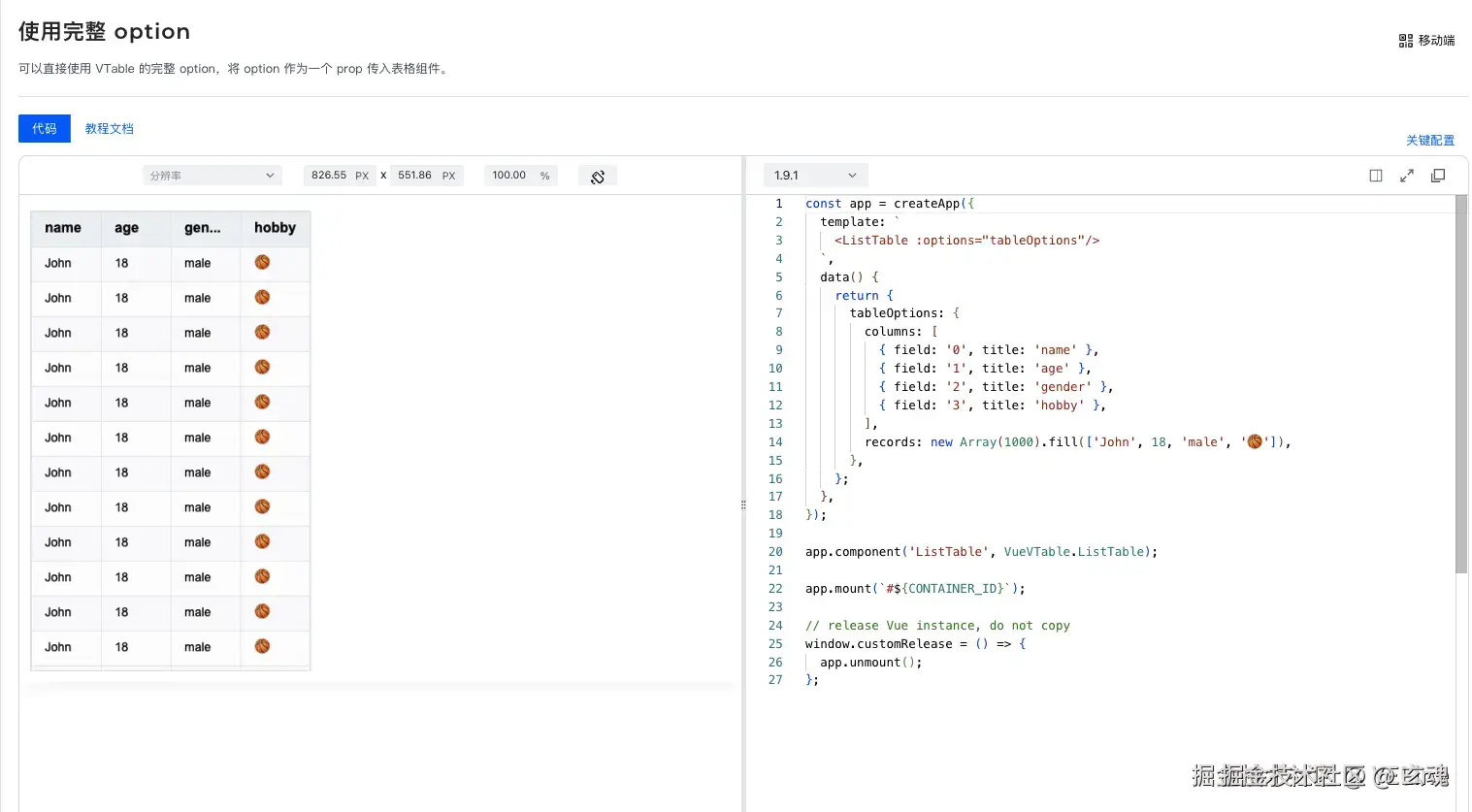Click the pane divider drag handle
This screenshot has height=812, width=1472.
743,504
